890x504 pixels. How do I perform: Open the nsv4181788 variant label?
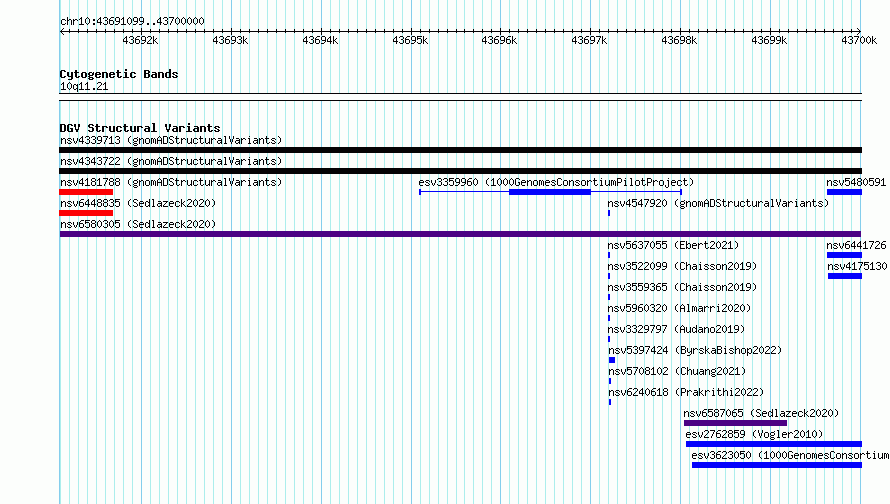click(x=171, y=182)
